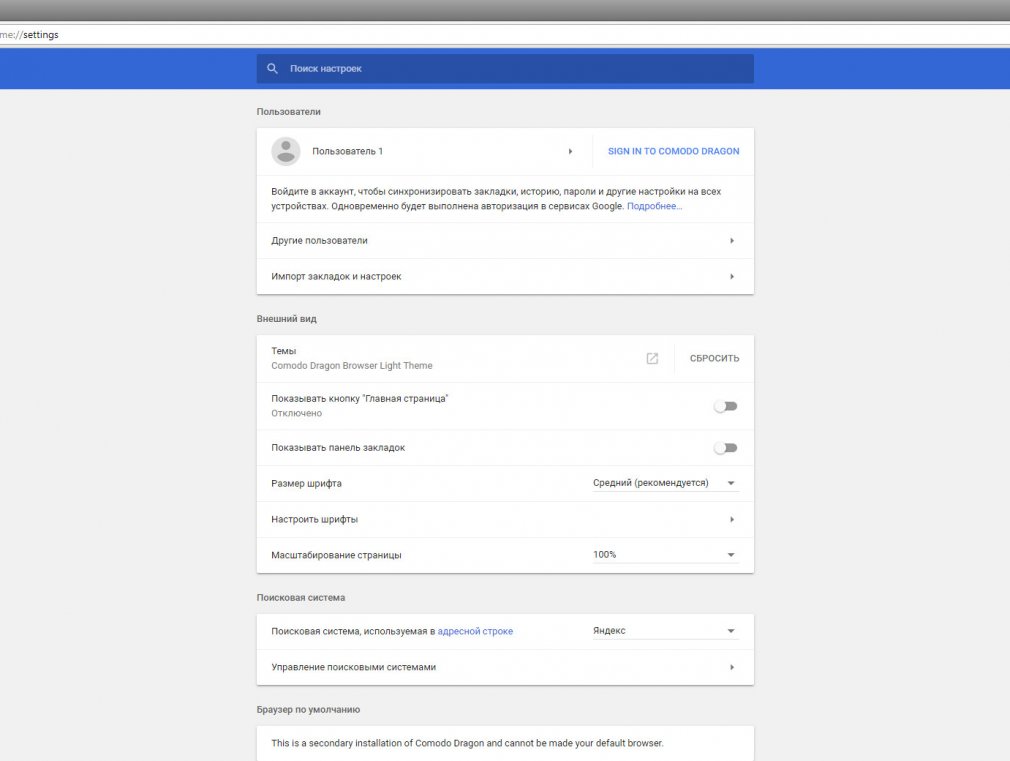The height and width of the screenshot is (761, 1010).
Task: Click the magnifier icon in settings search
Action: tap(272, 68)
